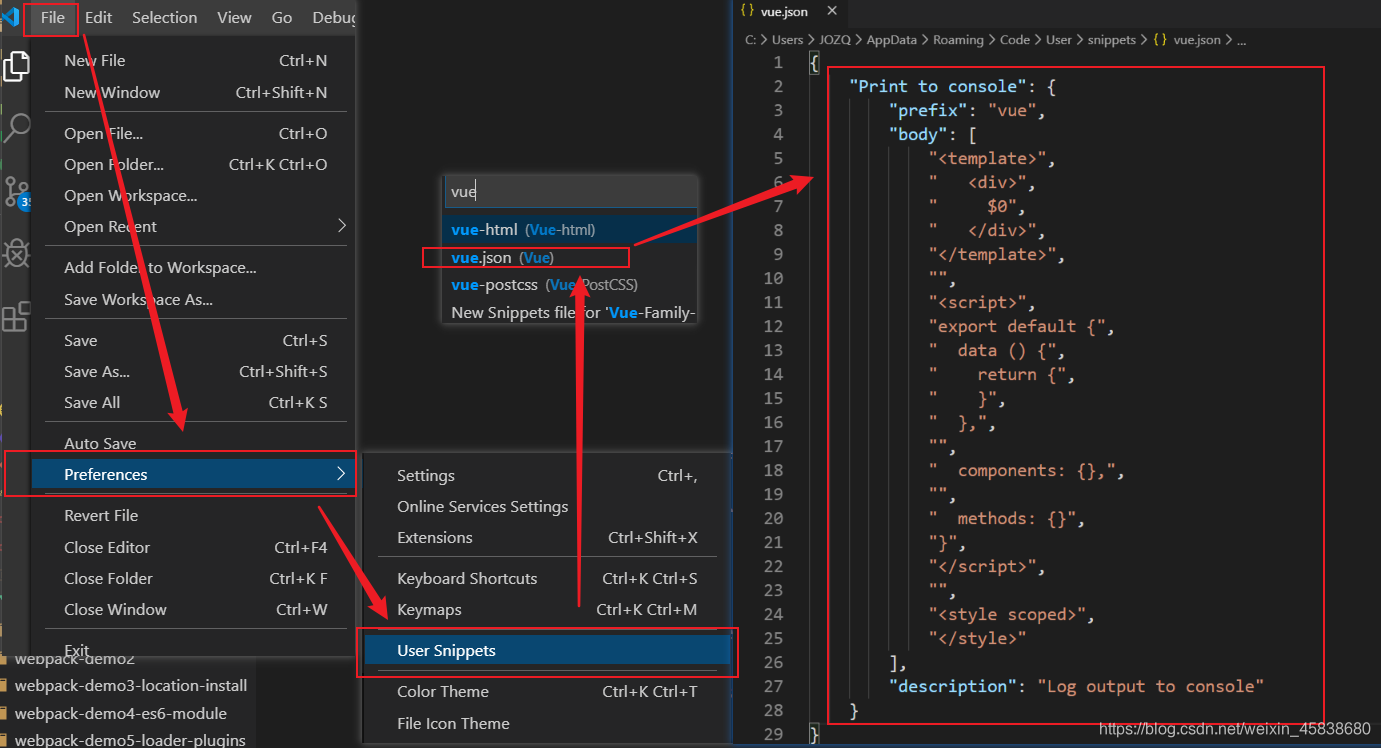This screenshot has width=1381, height=748.
Task: Click snippets in the breadcrumb path
Action: pos(1113,40)
